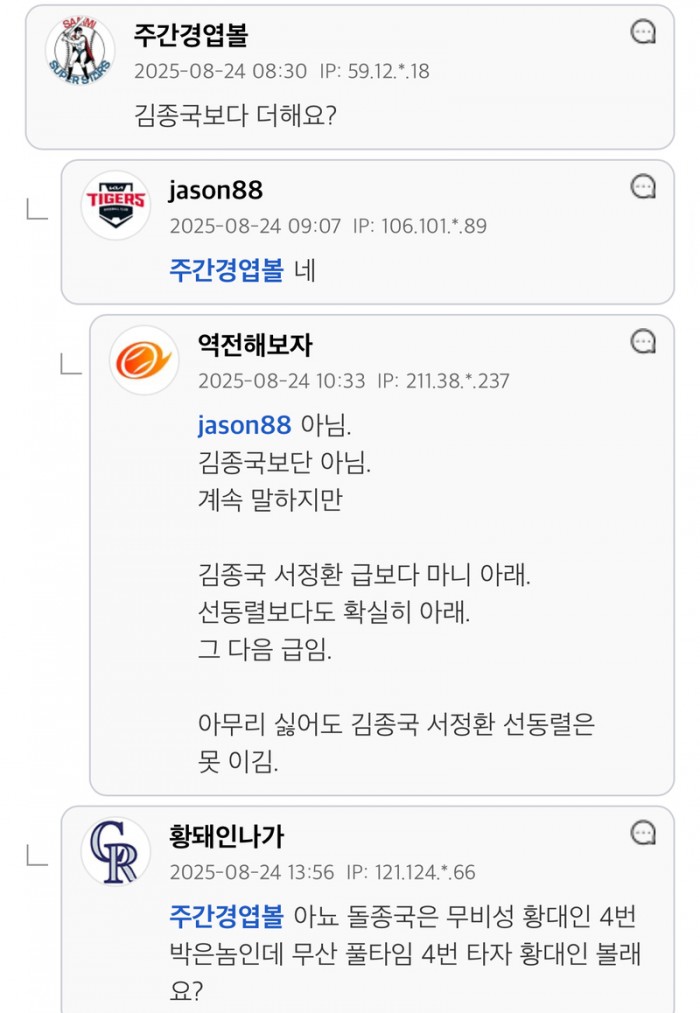Image resolution: width=700 pixels, height=1013 pixels.
Task: Click the blue 주간경엽볼 mention in 황돼인나가's reply
Action: 227,916
